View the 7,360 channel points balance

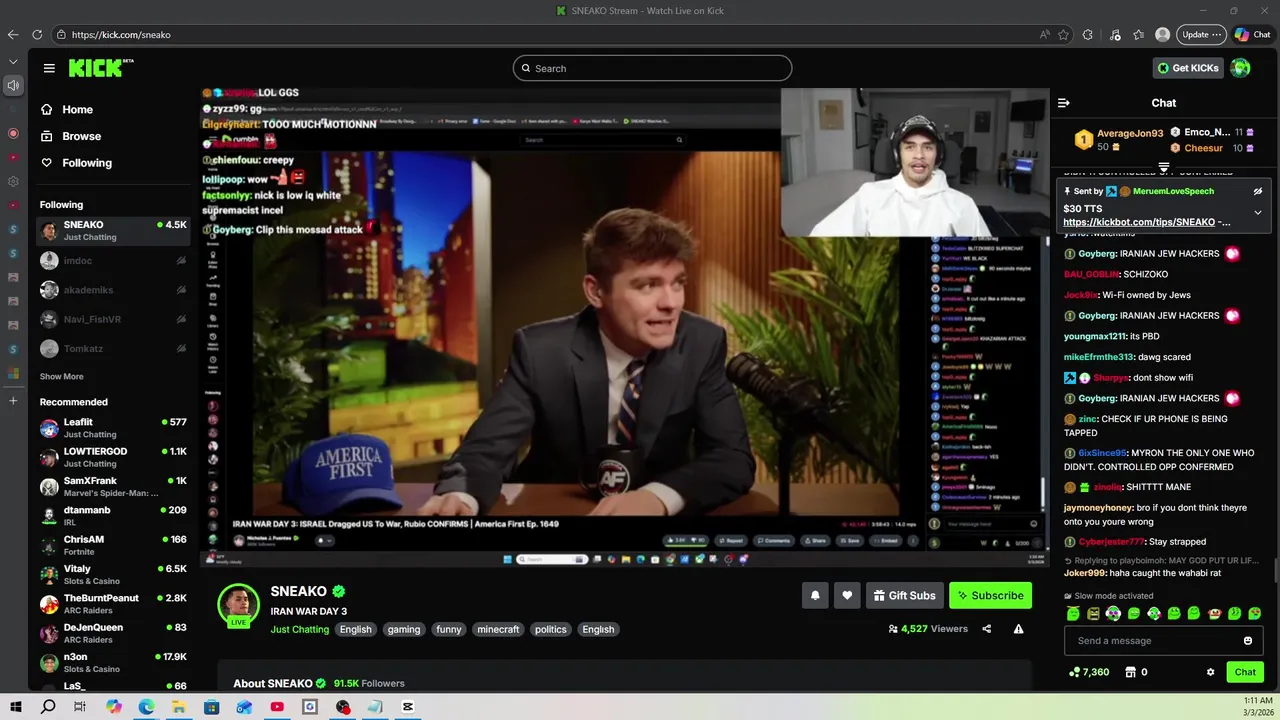1089,672
